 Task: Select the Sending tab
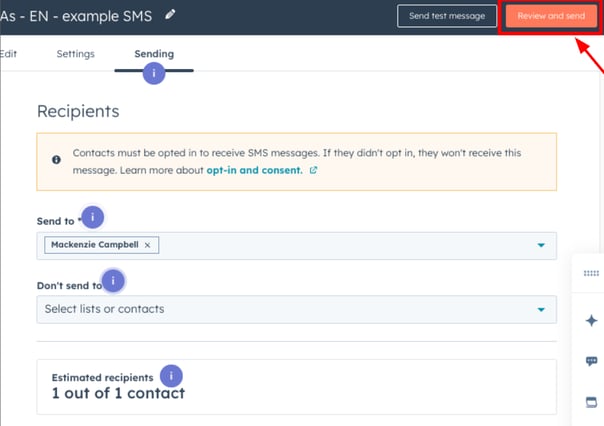(x=154, y=54)
